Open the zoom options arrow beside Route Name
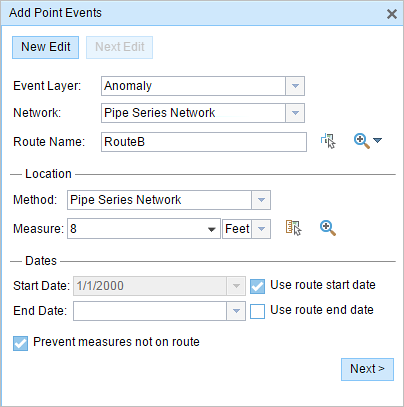 (377, 141)
